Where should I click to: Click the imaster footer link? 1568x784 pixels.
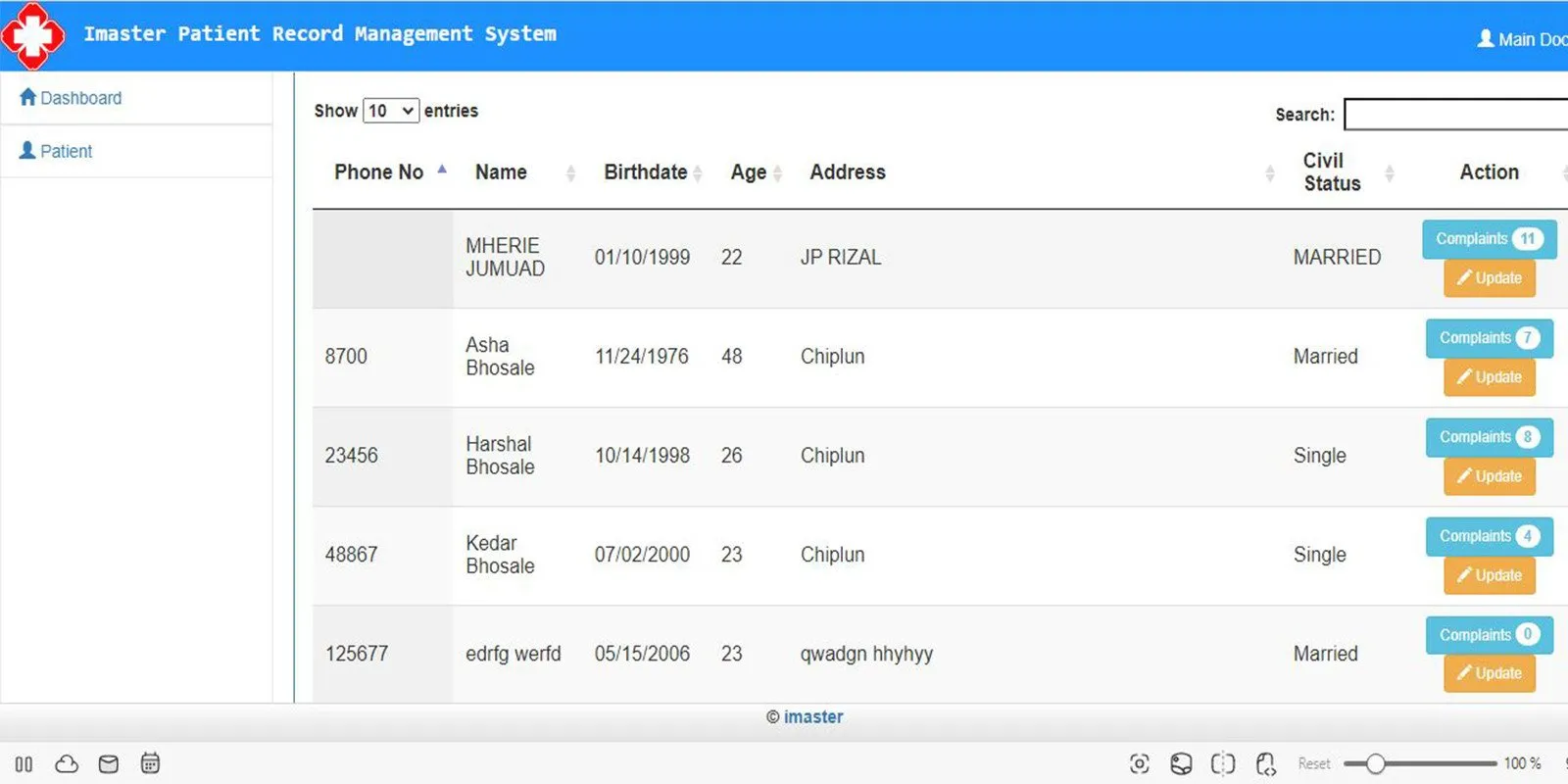[x=812, y=717]
